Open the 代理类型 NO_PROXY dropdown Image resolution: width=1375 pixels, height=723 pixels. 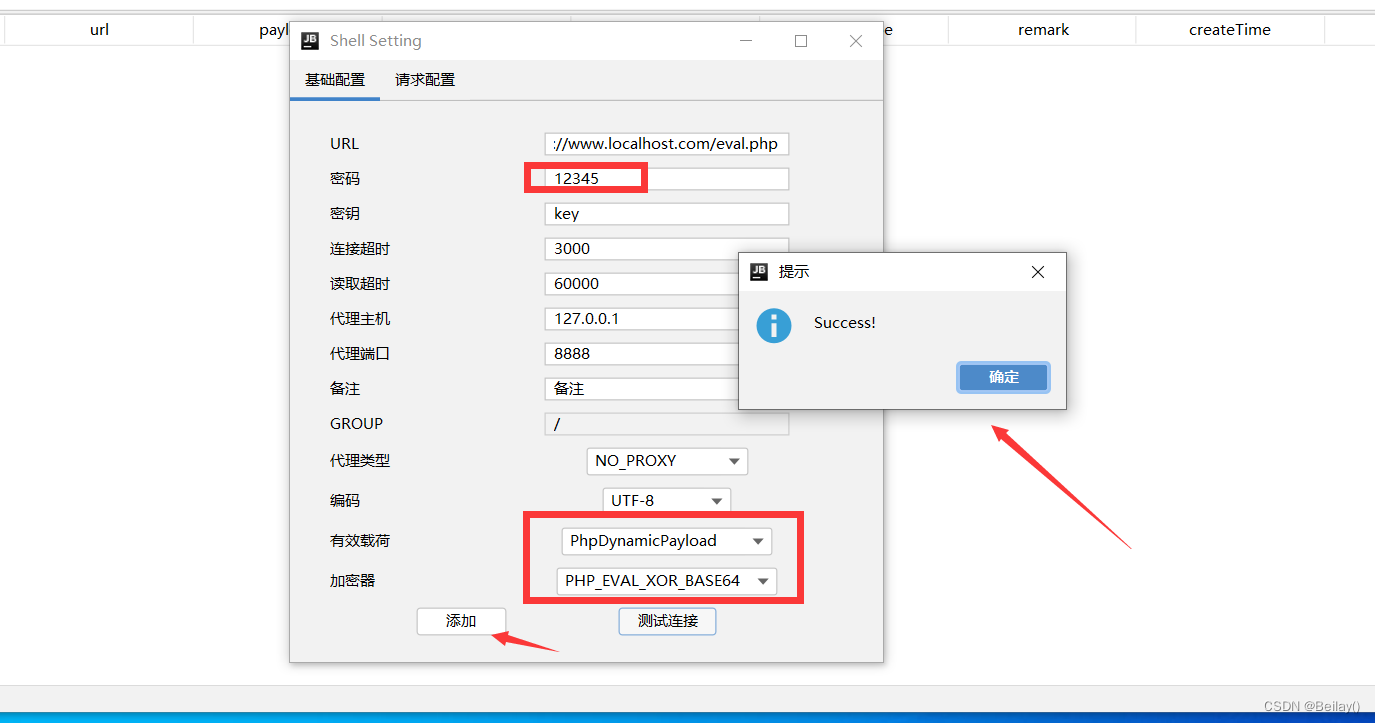coord(667,461)
